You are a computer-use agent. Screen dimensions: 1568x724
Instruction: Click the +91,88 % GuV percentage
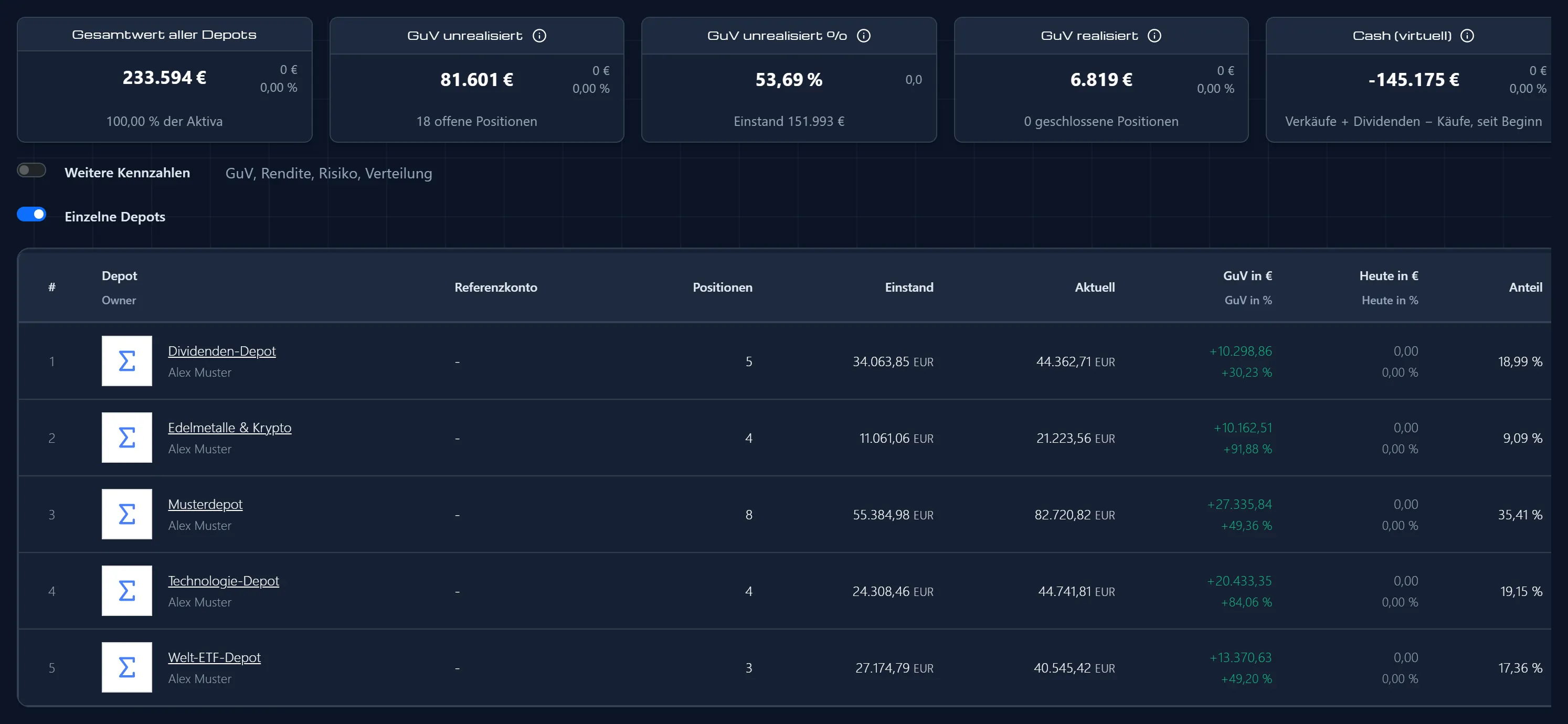point(1247,449)
